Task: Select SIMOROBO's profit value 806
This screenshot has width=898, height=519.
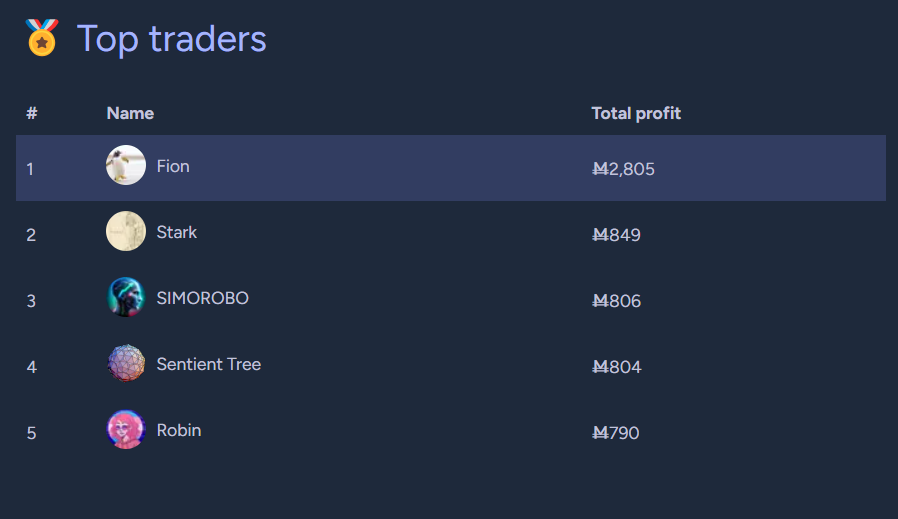Action: pos(616,301)
